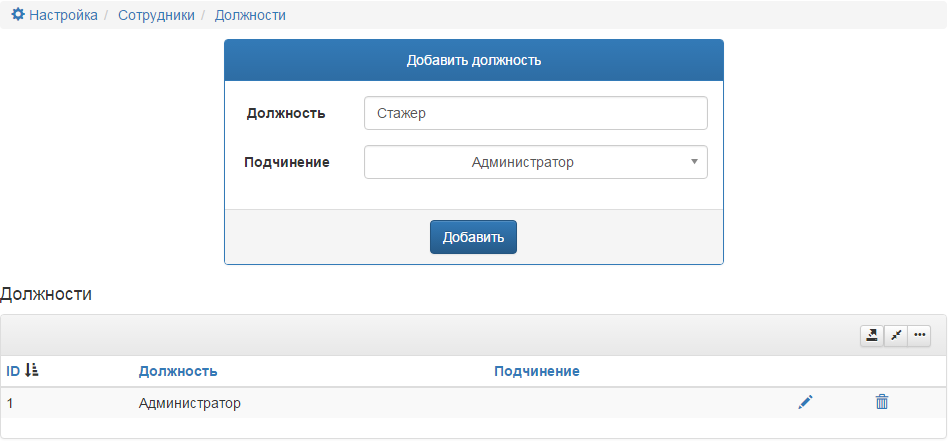Go to the Сотрудники breadcrumb

(156, 15)
